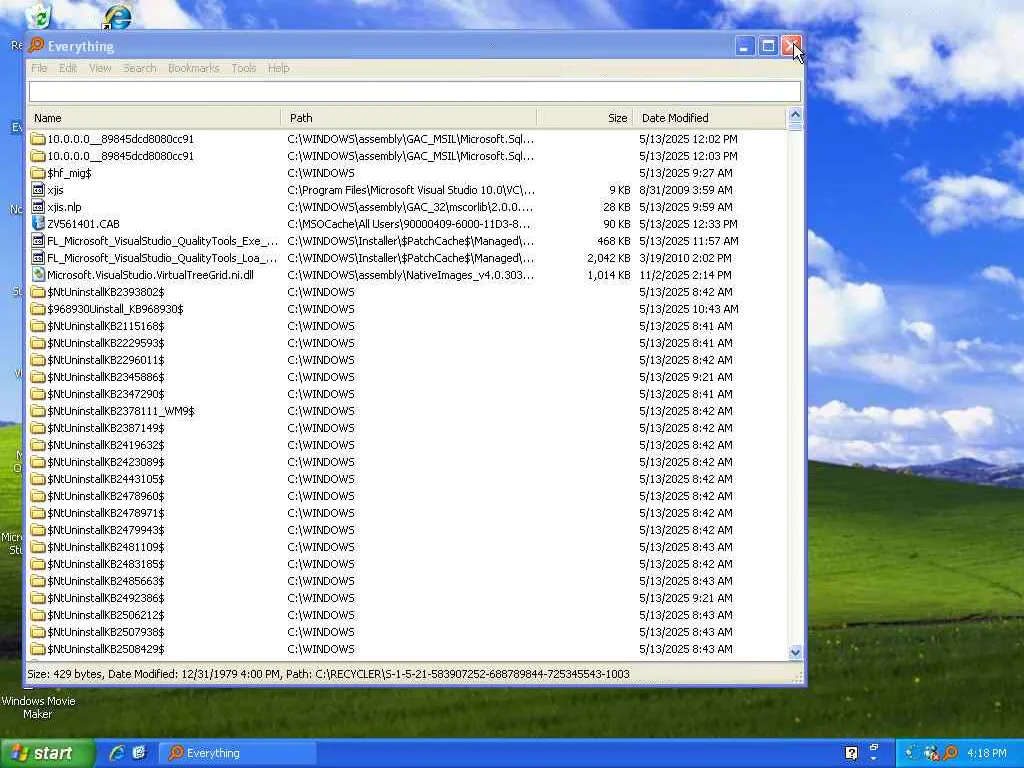Open the View menu
Image resolution: width=1024 pixels, height=768 pixels.
[x=100, y=68]
